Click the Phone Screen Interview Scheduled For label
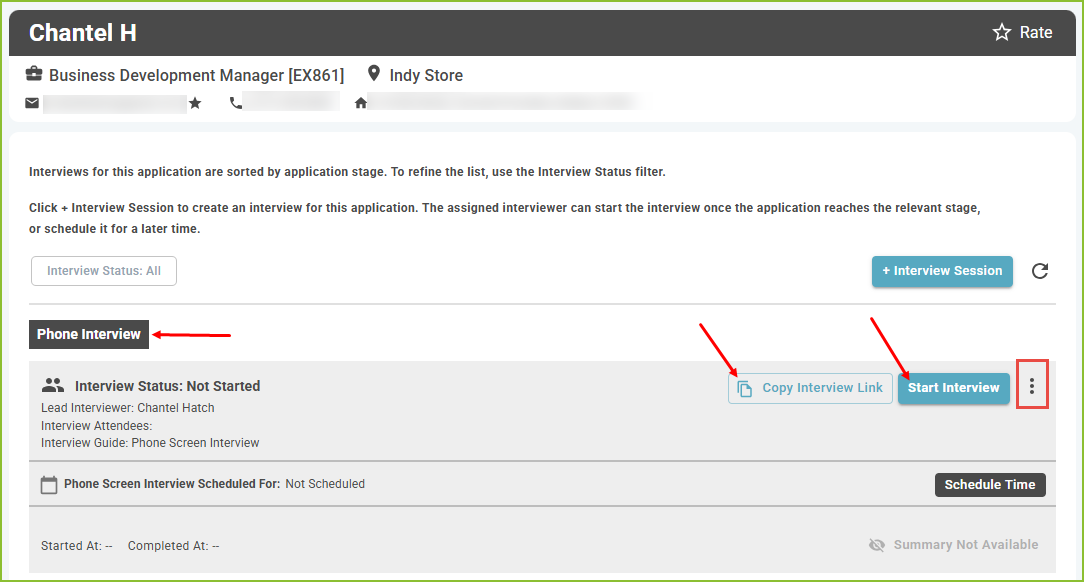This screenshot has height=582, width=1084. (172, 484)
